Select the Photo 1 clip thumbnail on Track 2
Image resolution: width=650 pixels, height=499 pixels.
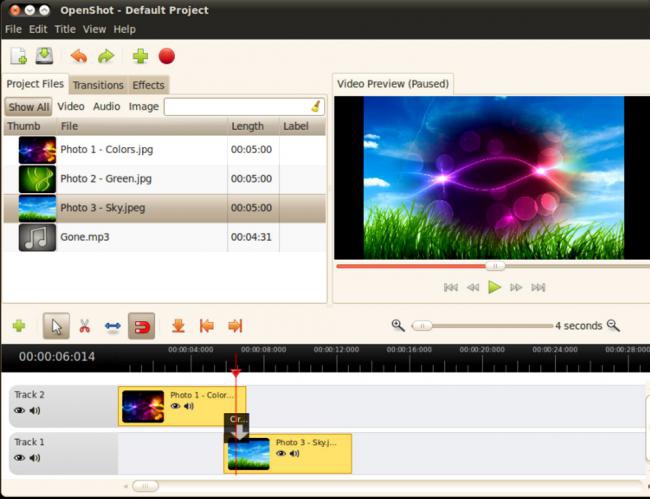[x=143, y=407]
